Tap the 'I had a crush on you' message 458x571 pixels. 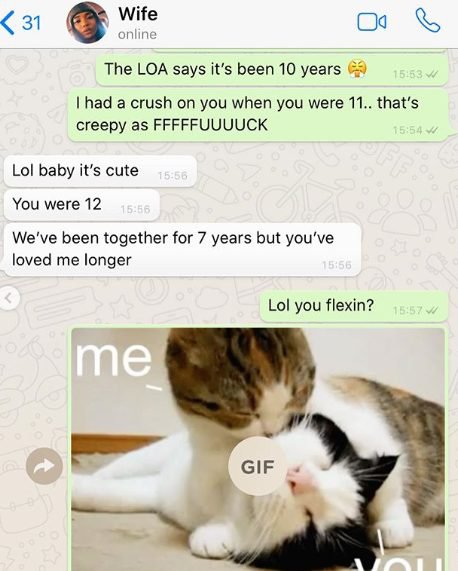point(258,114)
